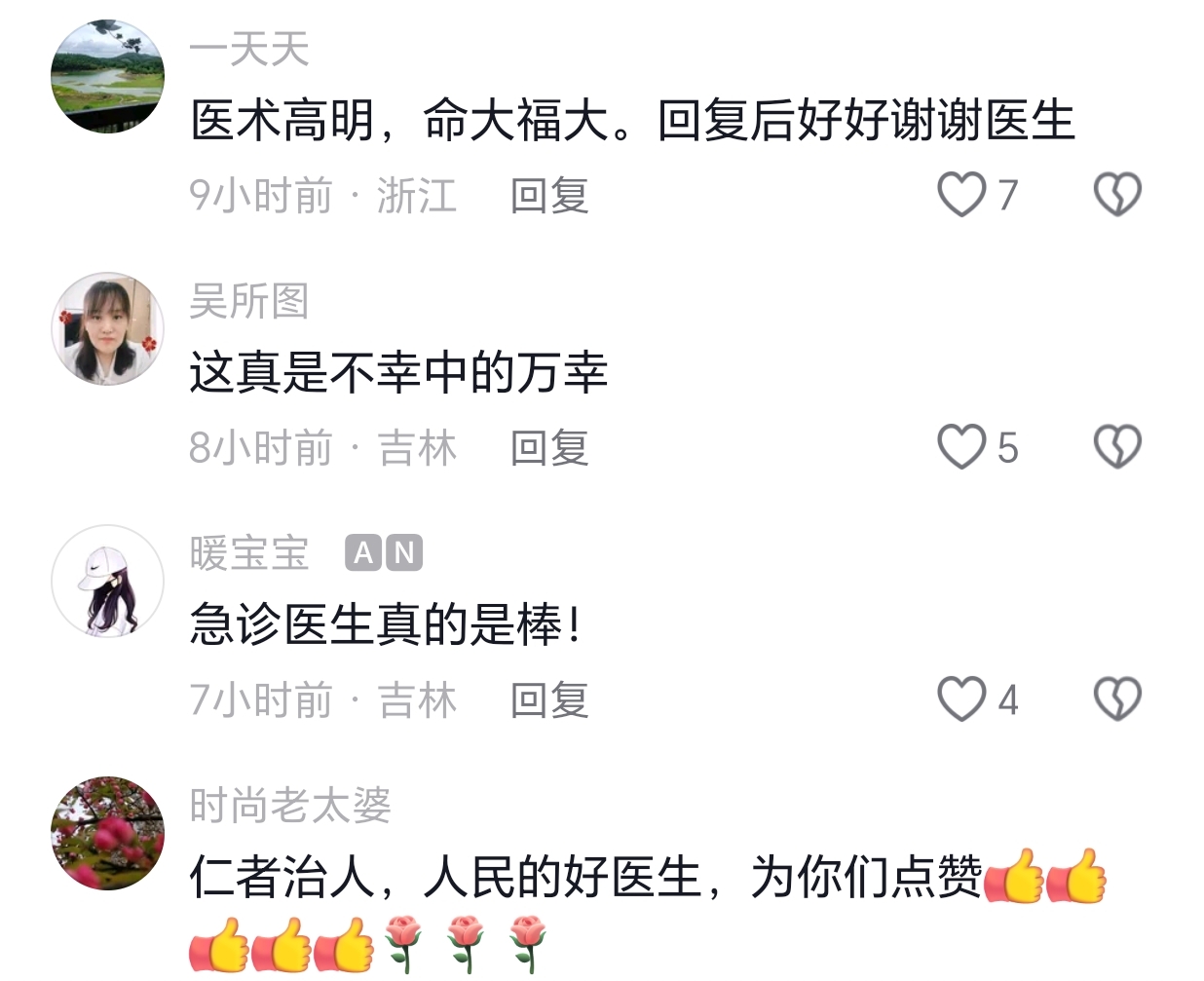The width and height of the screenshot is (1204, 981).
Task: Open username 吴所图
Action: tap(249, 301)
